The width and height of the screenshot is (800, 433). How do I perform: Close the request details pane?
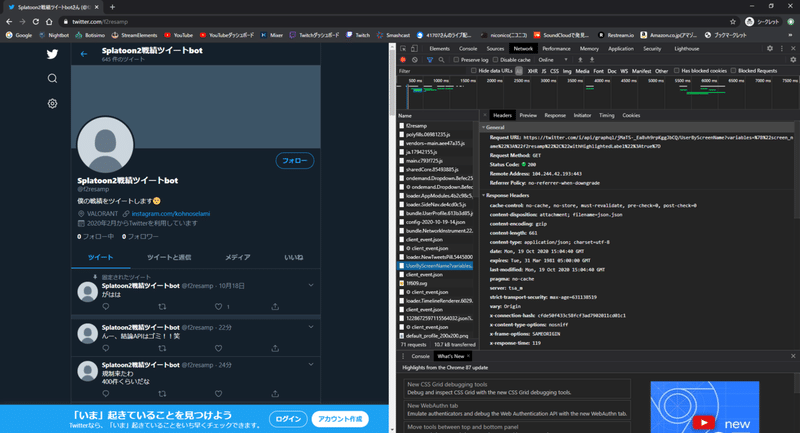(485, 115)
